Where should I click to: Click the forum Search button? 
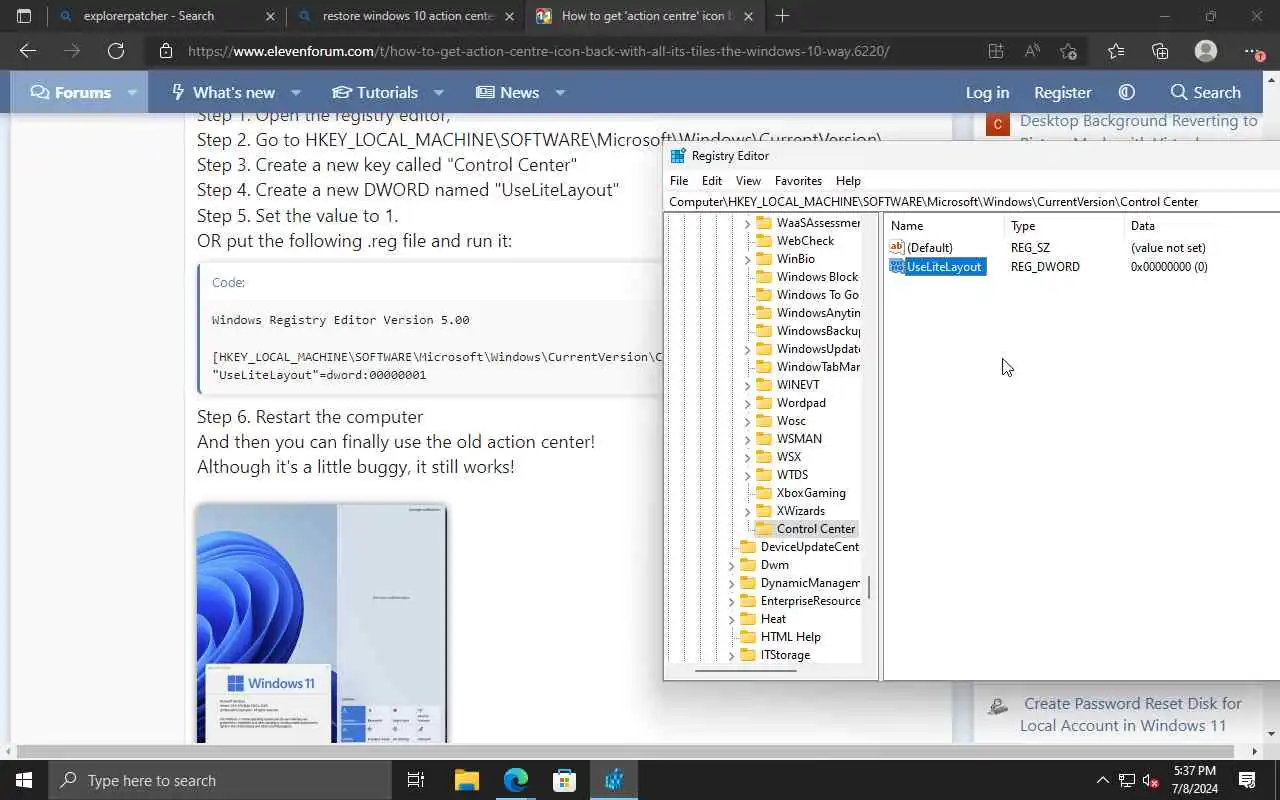[1205, 92]
